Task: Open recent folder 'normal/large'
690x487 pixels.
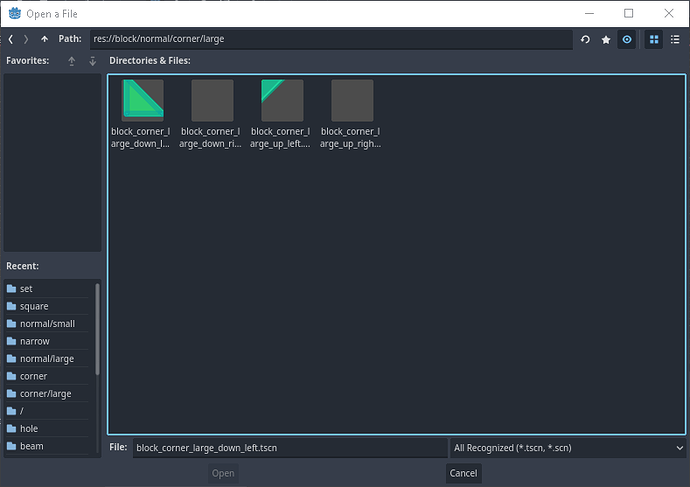Action: [48, 359]
